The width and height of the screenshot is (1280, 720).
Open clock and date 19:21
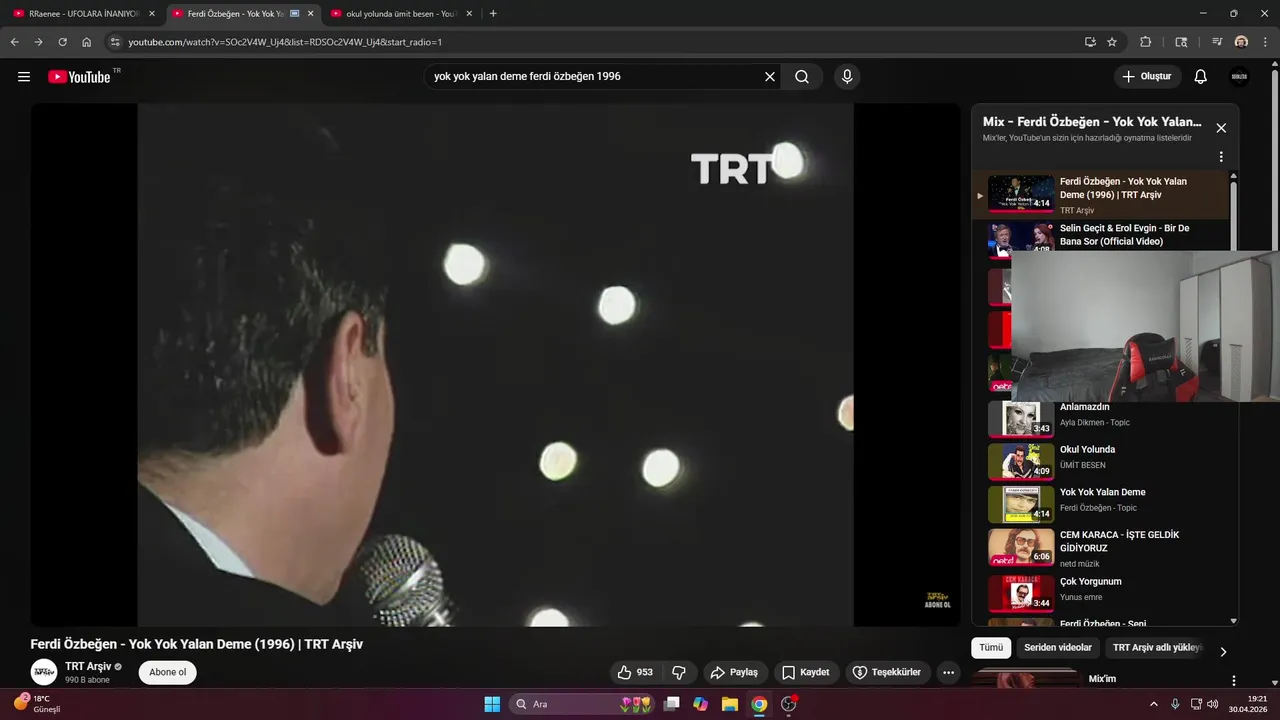click(1250, 704)
